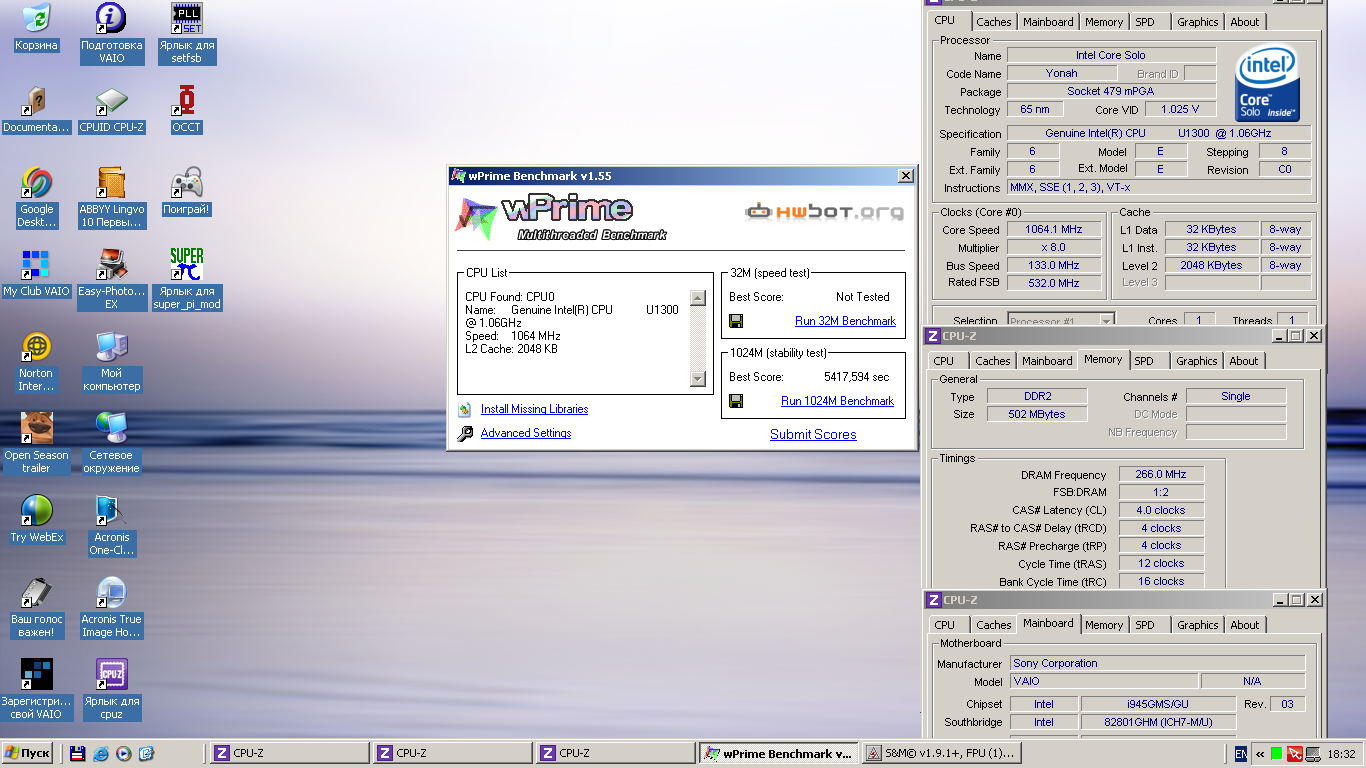The image size is (1366, 768).
Task: Click the CPU List scrollbar down arrow
Action: pyautogui.click(x=698, y=379)
